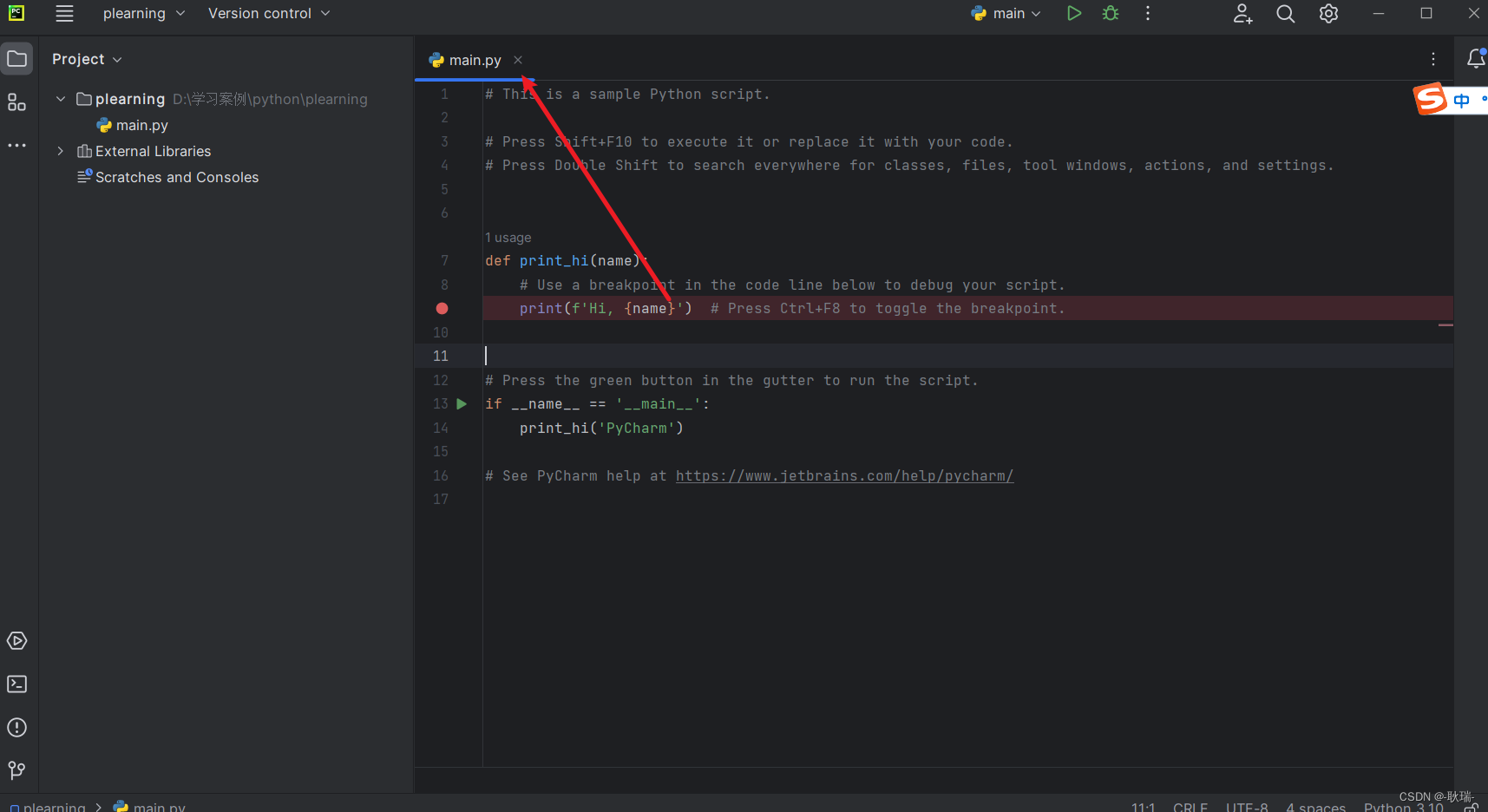
Task: Open the Git version control window
Action: coord(16,770)
